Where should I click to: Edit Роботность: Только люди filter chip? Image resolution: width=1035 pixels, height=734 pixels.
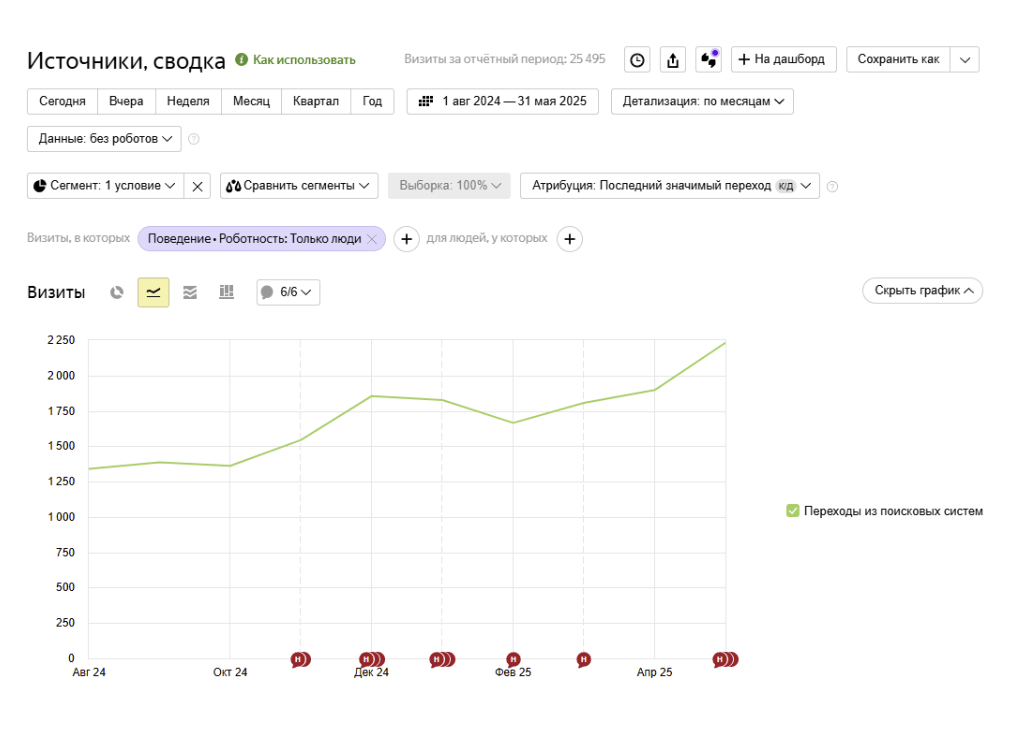coord(254,239)
